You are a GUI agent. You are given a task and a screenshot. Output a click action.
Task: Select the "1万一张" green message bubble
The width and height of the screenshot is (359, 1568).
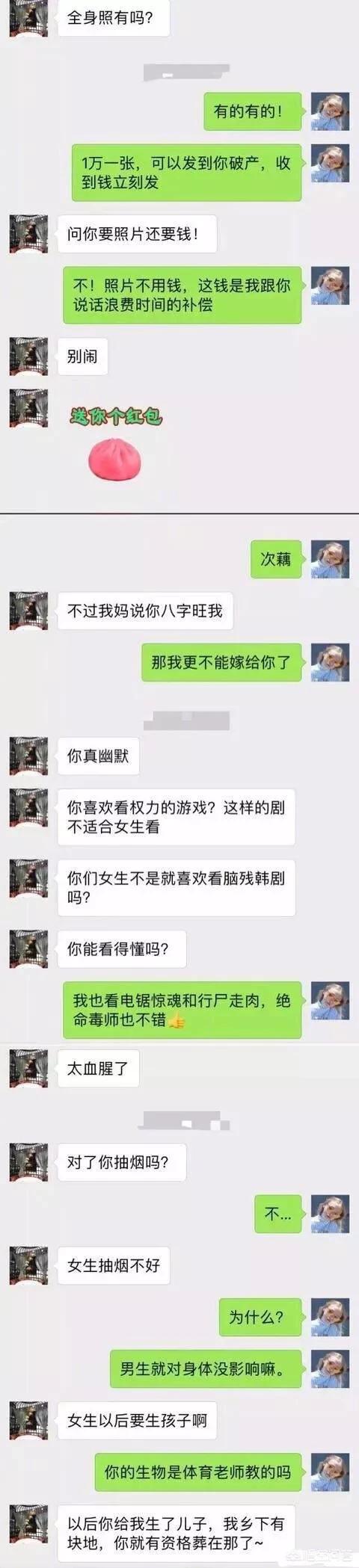click(x=186, y=173)
